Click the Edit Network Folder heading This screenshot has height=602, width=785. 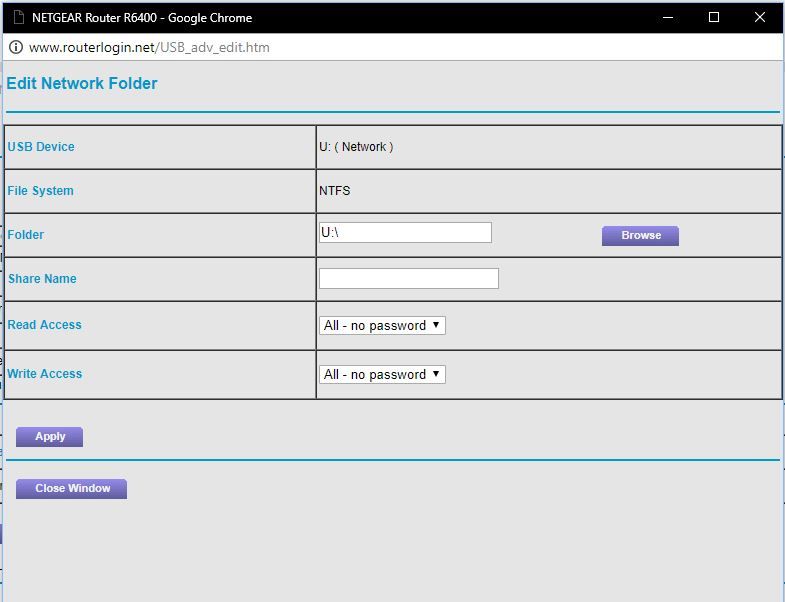tap(82, 84)
